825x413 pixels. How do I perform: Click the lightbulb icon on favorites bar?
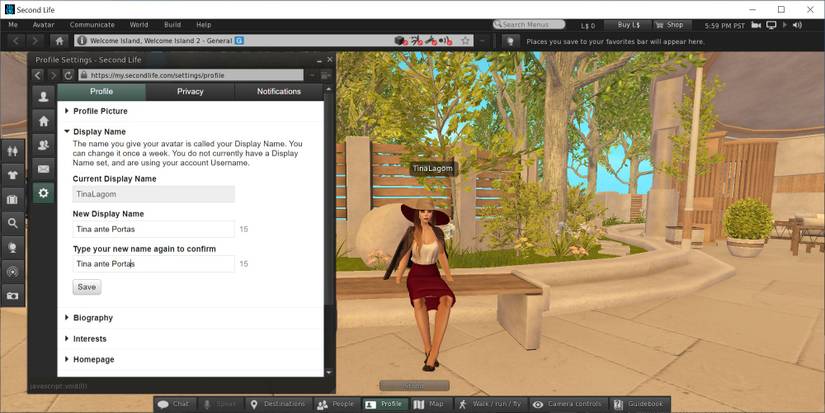[x=509, y=41]
